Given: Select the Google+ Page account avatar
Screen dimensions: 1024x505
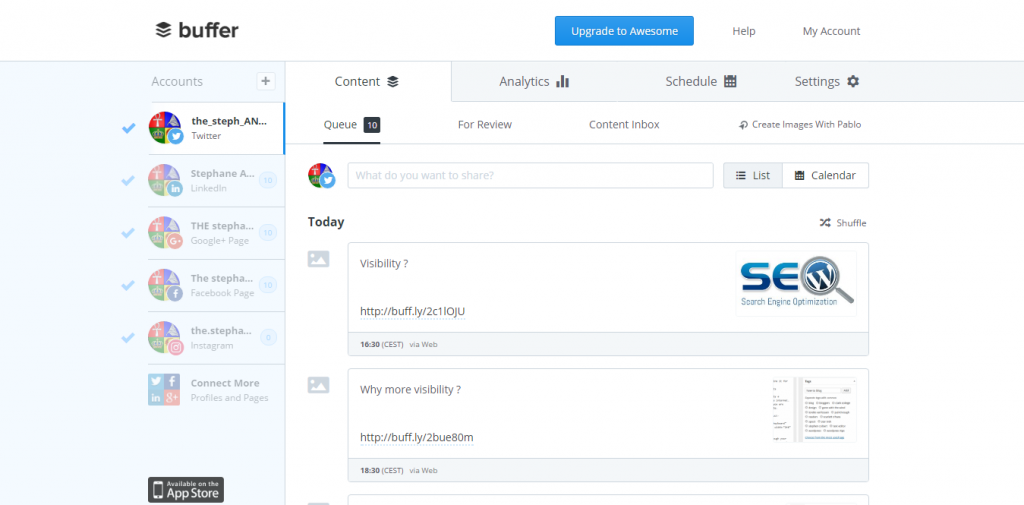Looking at the screenshot, I should point(165,232).
